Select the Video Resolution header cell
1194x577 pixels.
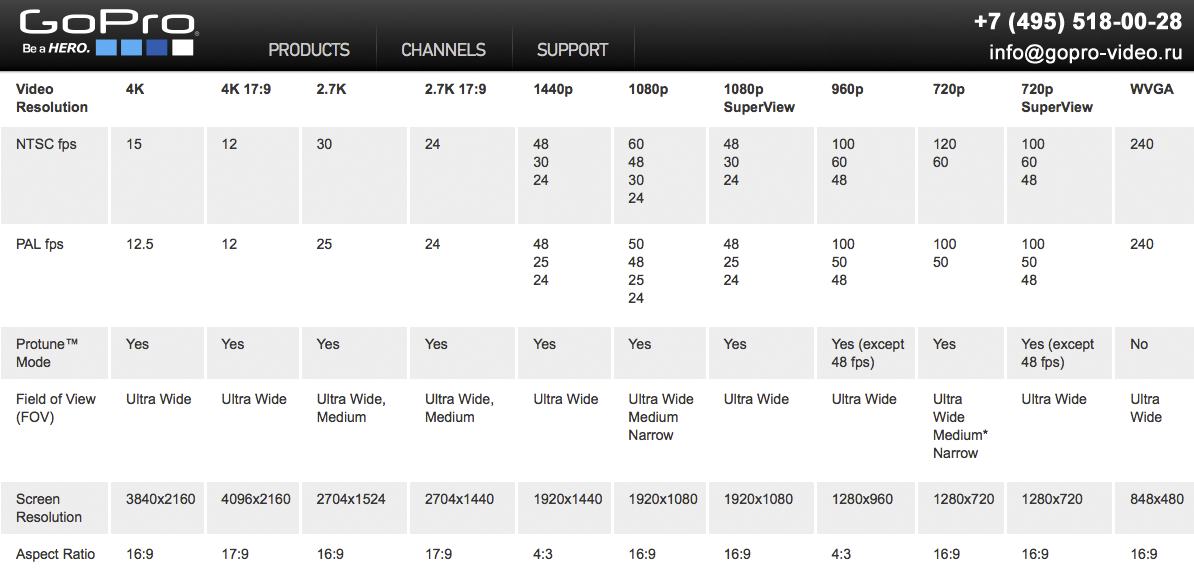pyautogui.click(x=52, y=98)
